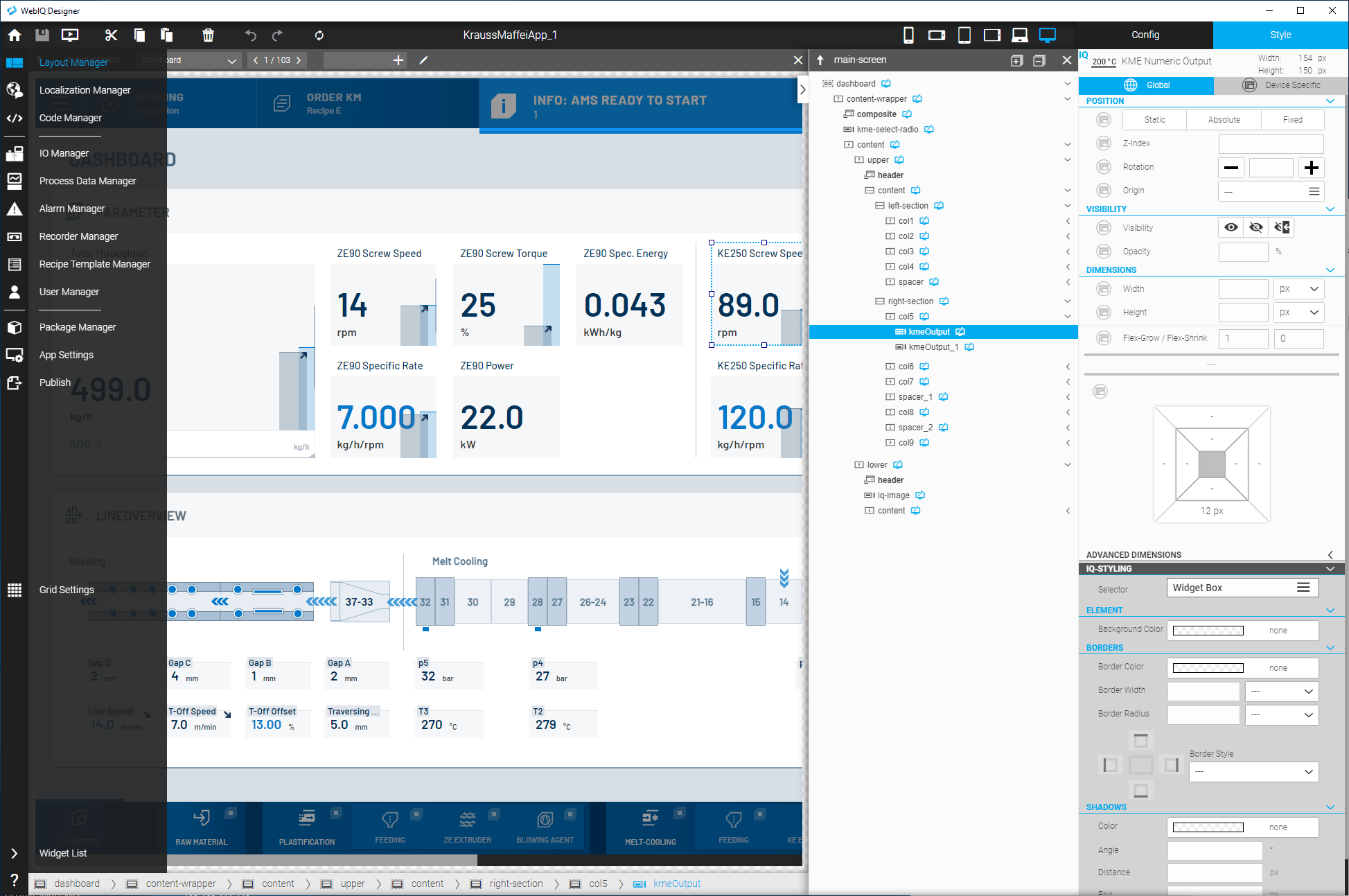Image resolution: width=1349 pixels, height=896 pixels.
Task: Select the Publish icon
Action: pyautogui.click(x=15, y=383)
